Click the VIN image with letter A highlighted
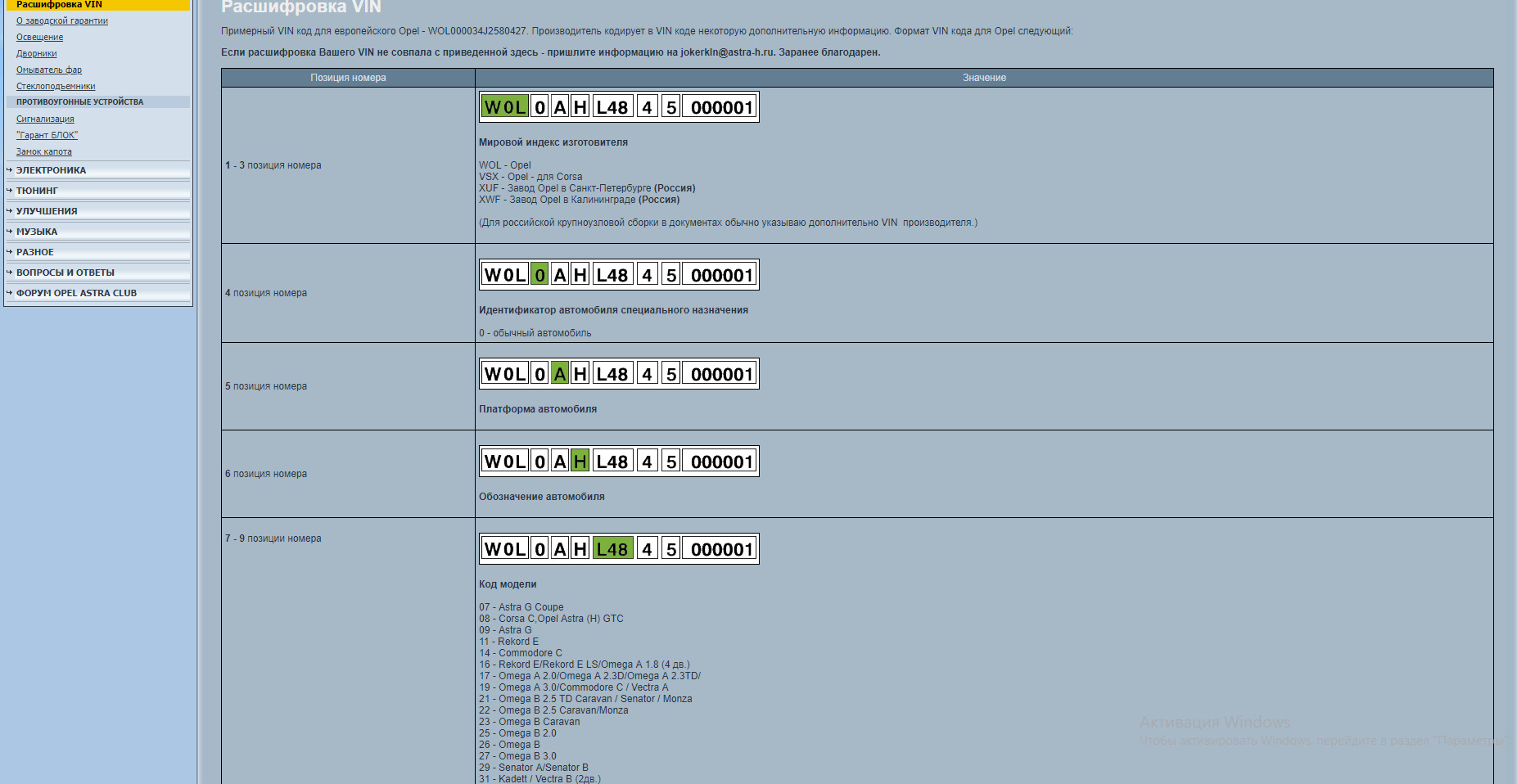Viewport: 1517px width, 784px height. pyautogui.click(x=619, y=374)
